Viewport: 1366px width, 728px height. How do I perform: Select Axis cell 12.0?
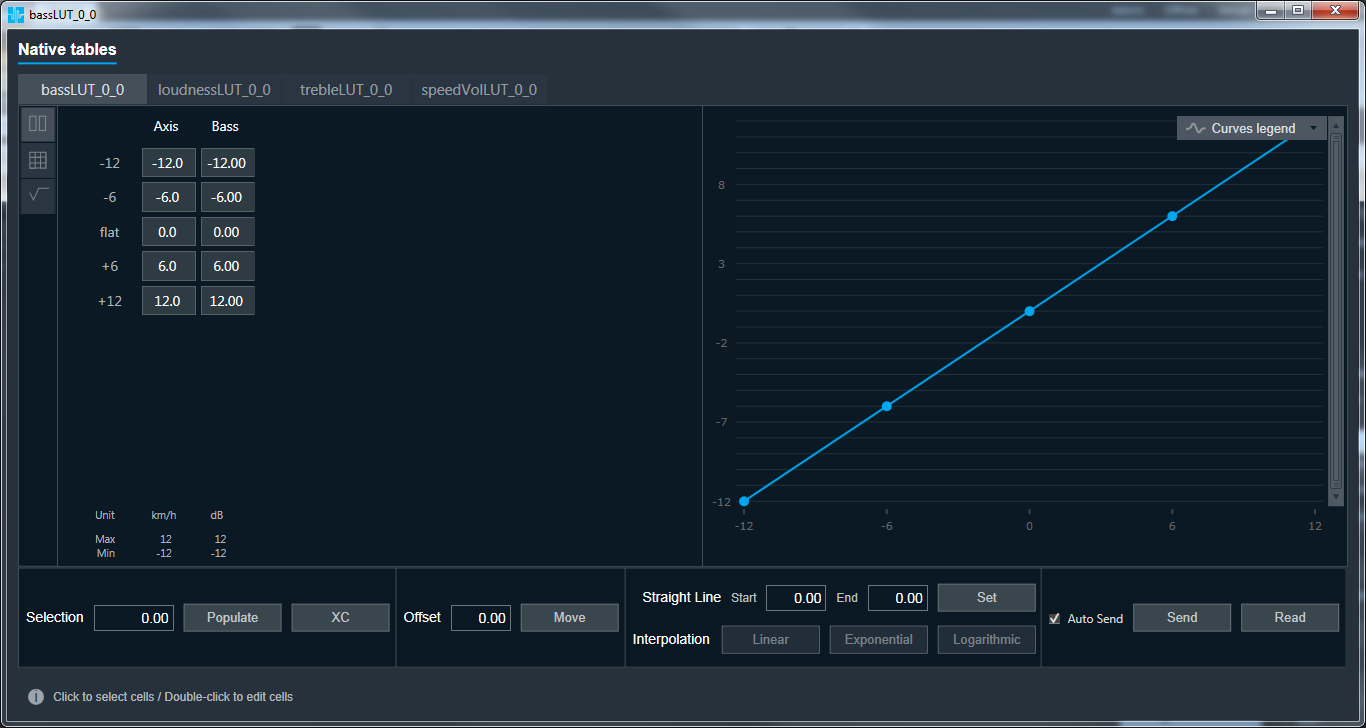168,301
